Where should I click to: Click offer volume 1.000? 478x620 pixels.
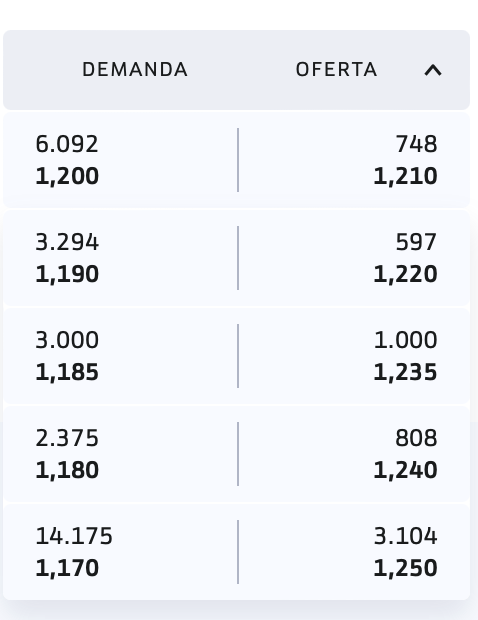tap(405, 340)
